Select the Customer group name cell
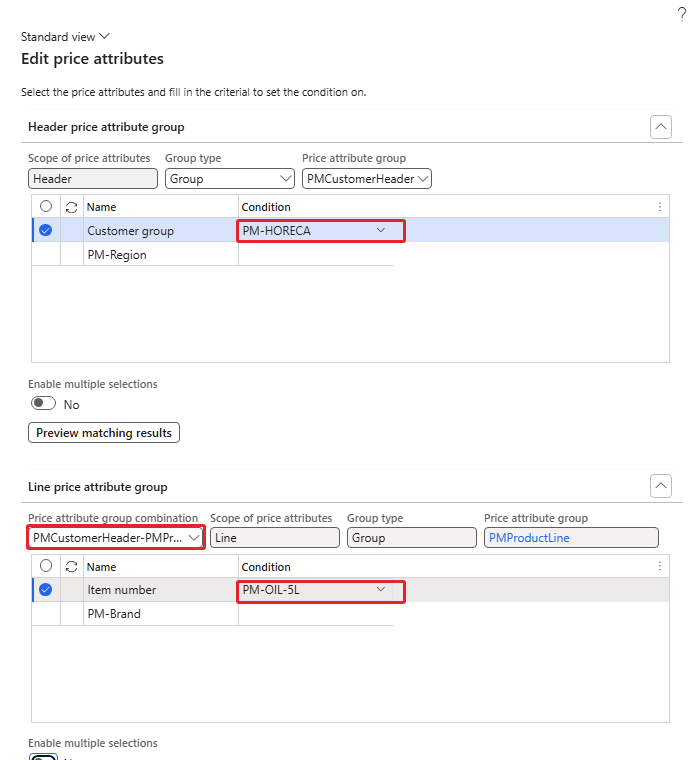This screenshot has height=760, width=700. [161, 231]
